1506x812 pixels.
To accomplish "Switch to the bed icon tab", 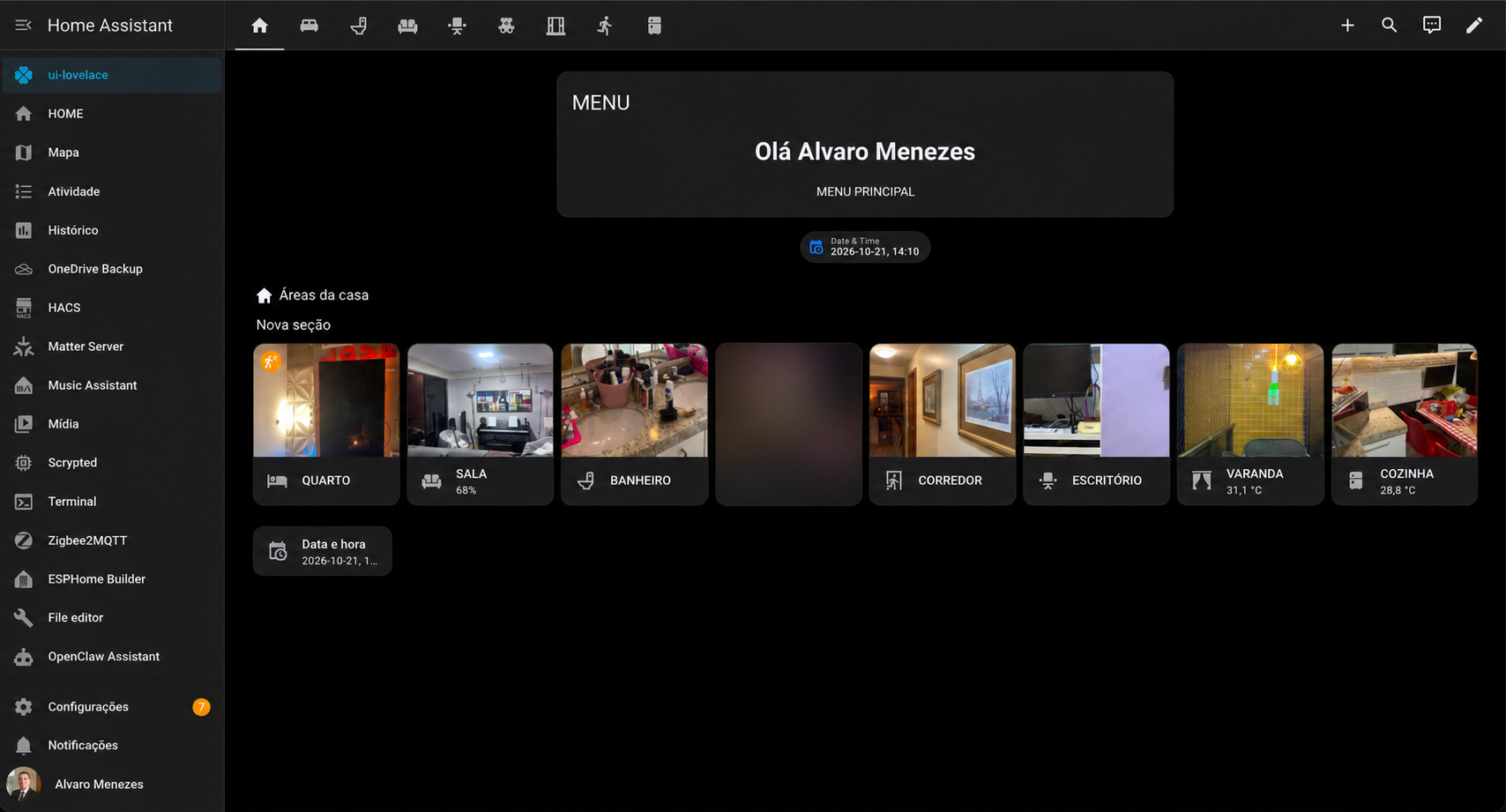I will (x=309, y=26).
